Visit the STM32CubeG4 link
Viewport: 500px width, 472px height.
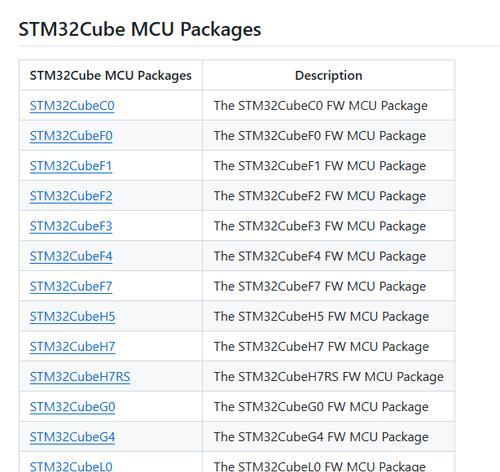click(72, 437)
